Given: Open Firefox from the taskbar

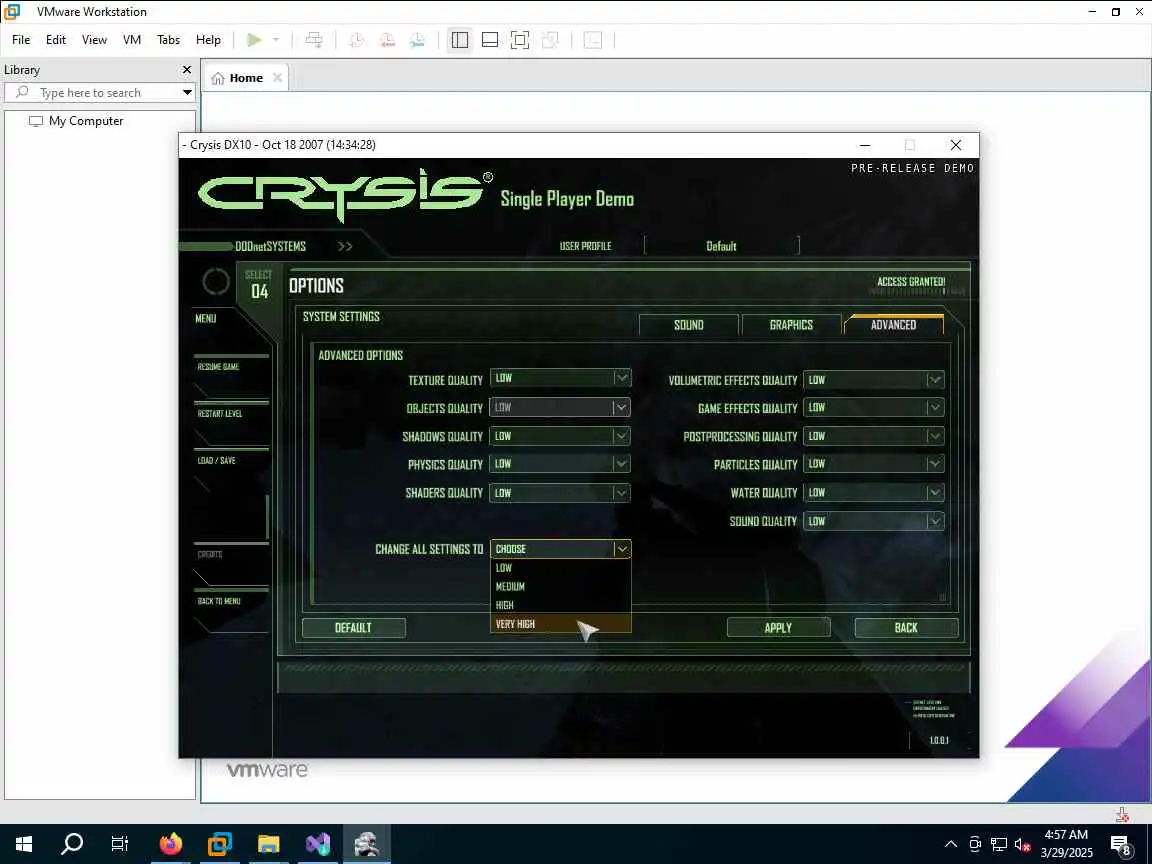Looking at the screenshot, I should 170,843.
